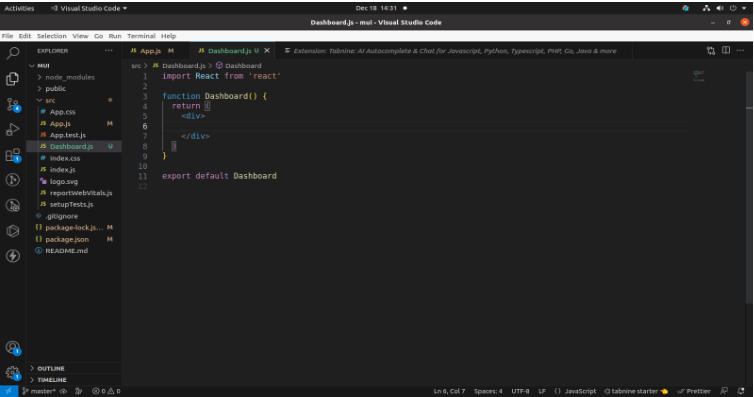Open changes compare icon in editor toolbar
The width and height of the screenshot is (754, 397).
tap(711, 50)
